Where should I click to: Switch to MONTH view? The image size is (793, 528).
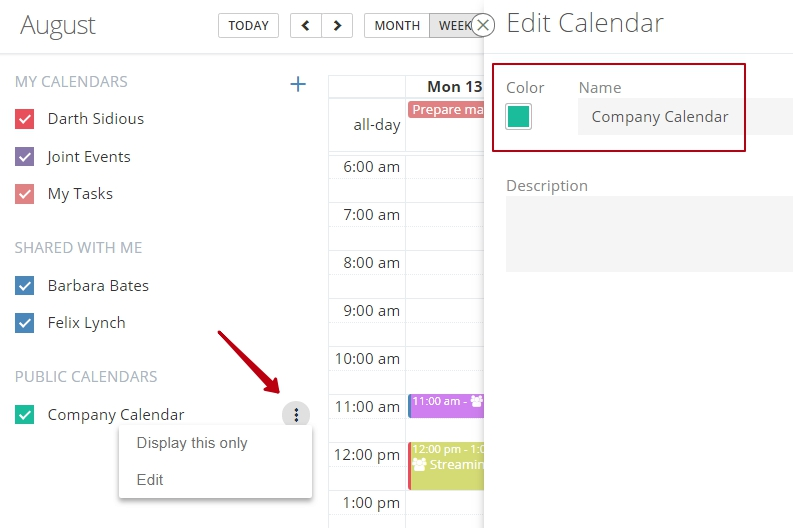397,26
